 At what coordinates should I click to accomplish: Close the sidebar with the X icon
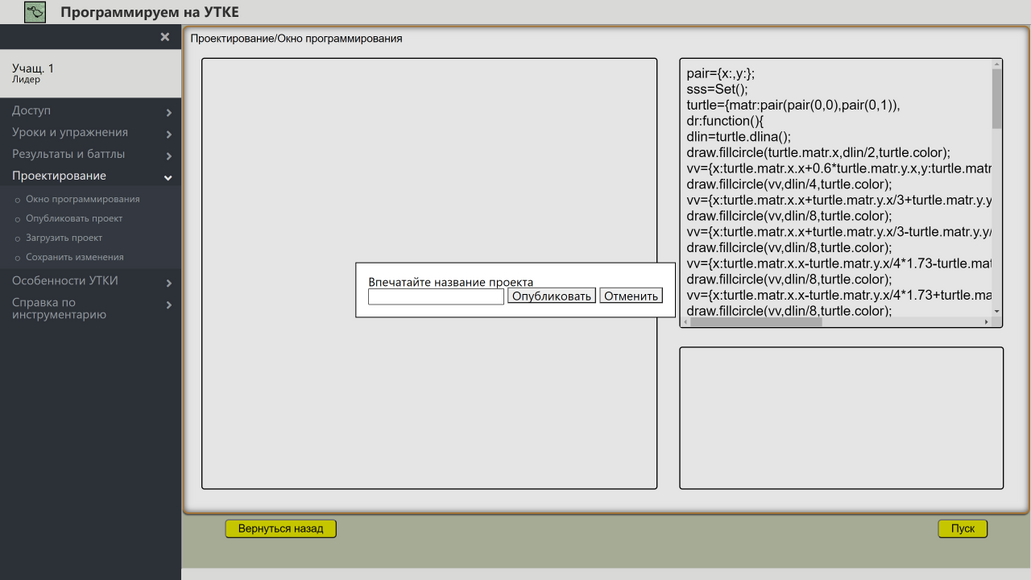pyautogui.click(x=165, y=37)
